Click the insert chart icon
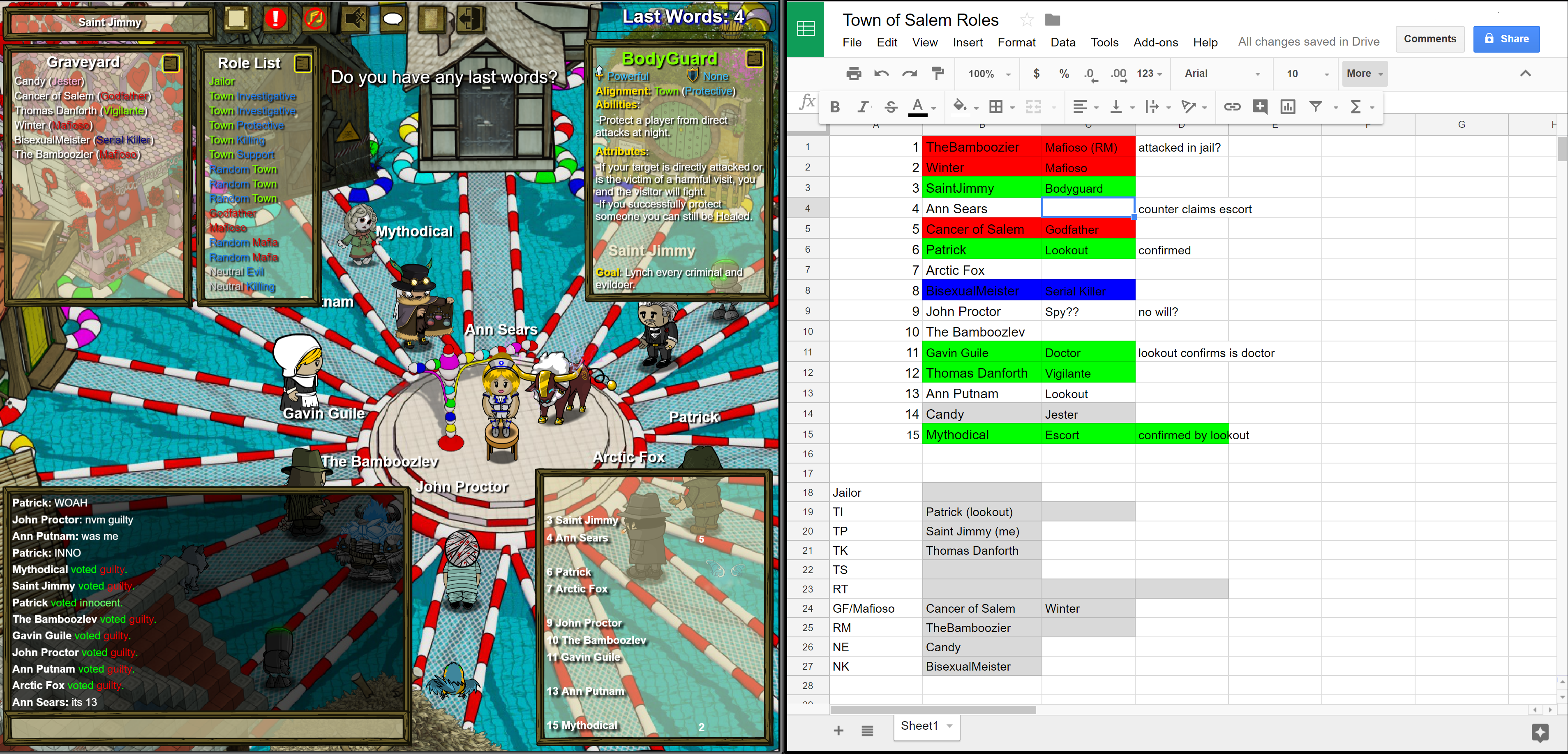This screenshot has height=754, width=1568. click(x=1288, y=107)
